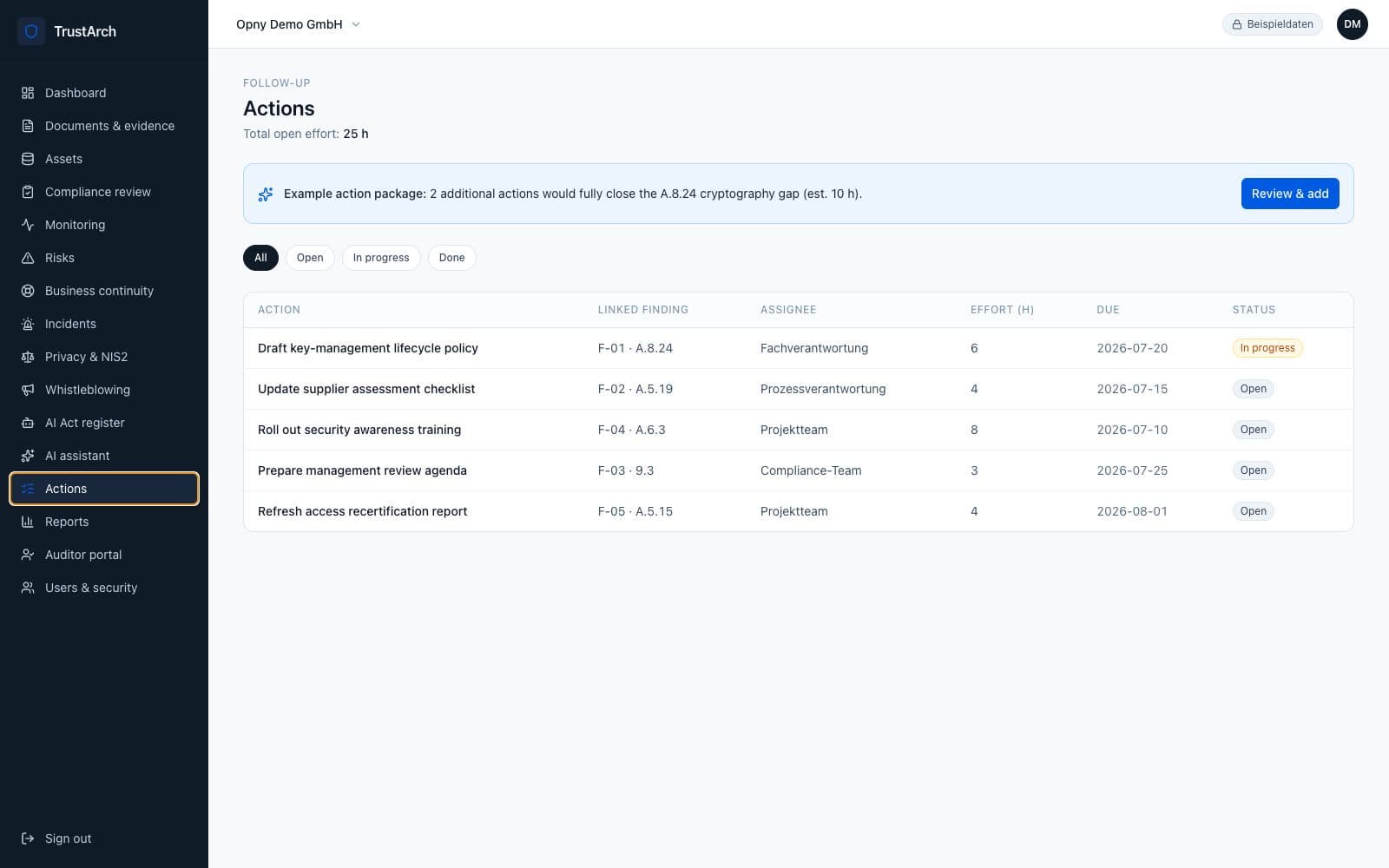
Task: Click the Auditor portal user-check icon
Action: pyautogui.click(x=28, y=555)
